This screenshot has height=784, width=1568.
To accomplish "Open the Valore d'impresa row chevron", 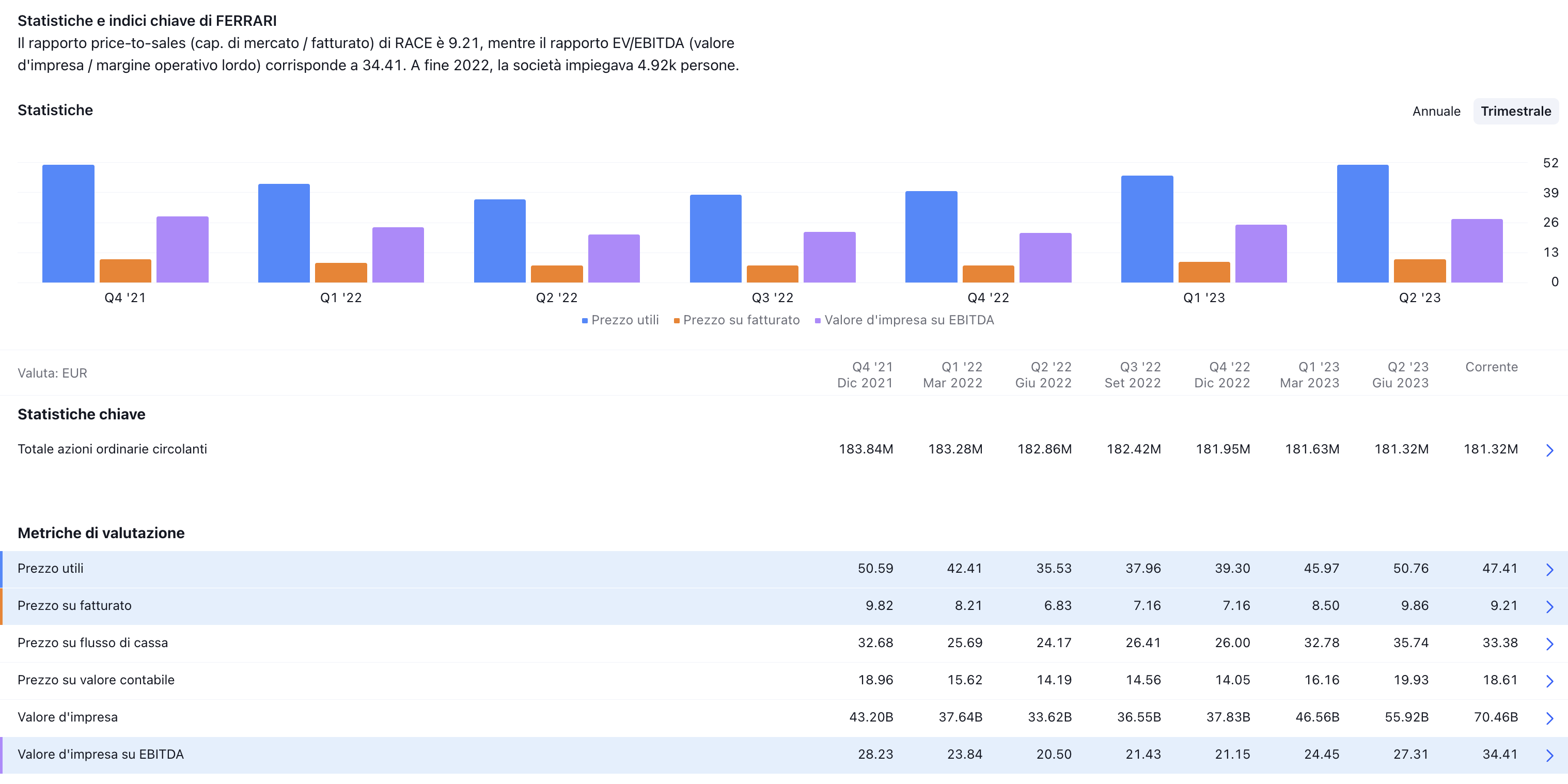I will pos(1549,718).
